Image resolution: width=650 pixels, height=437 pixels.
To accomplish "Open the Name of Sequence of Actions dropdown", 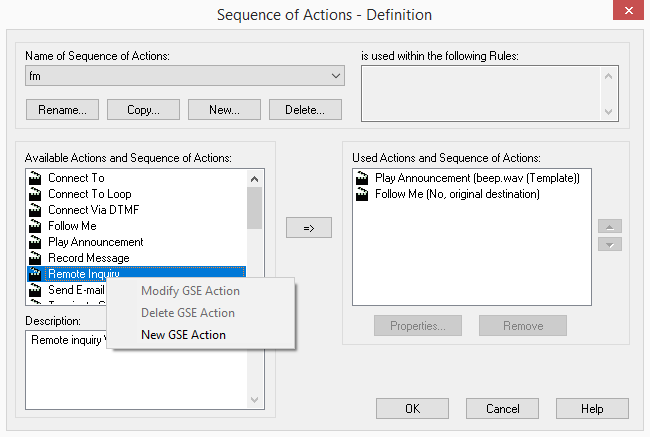I will (335, 77).
